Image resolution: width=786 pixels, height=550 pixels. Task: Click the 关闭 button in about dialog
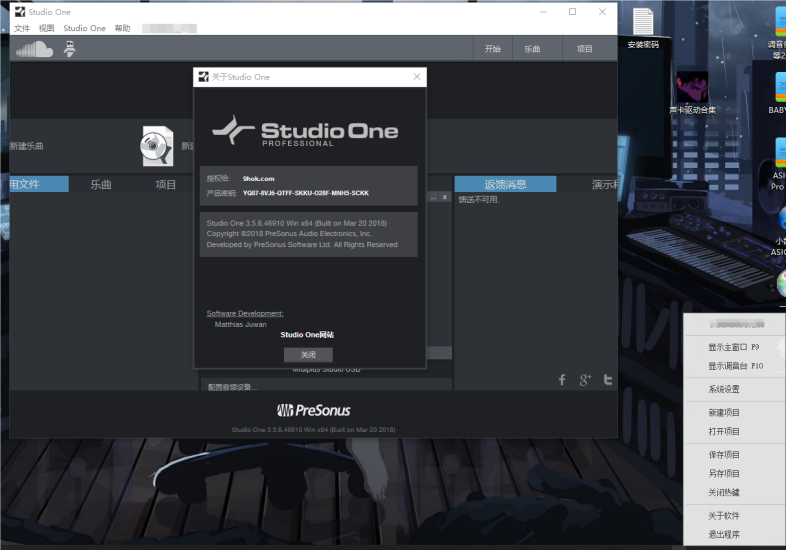point(308,354)
